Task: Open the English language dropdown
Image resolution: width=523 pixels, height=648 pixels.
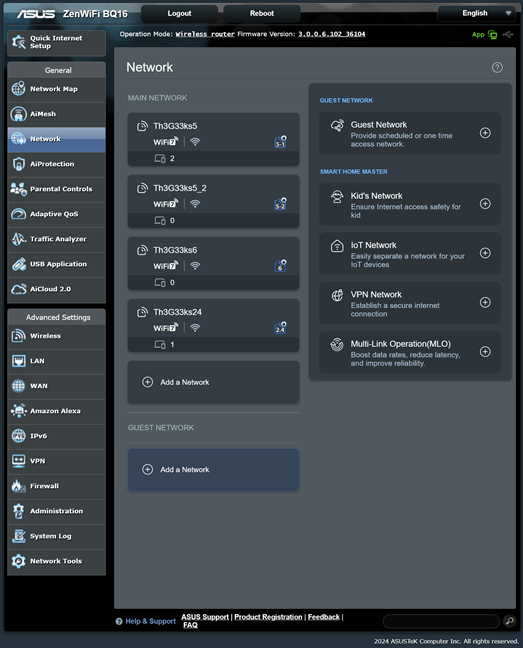Action: (x=477, y=13)
